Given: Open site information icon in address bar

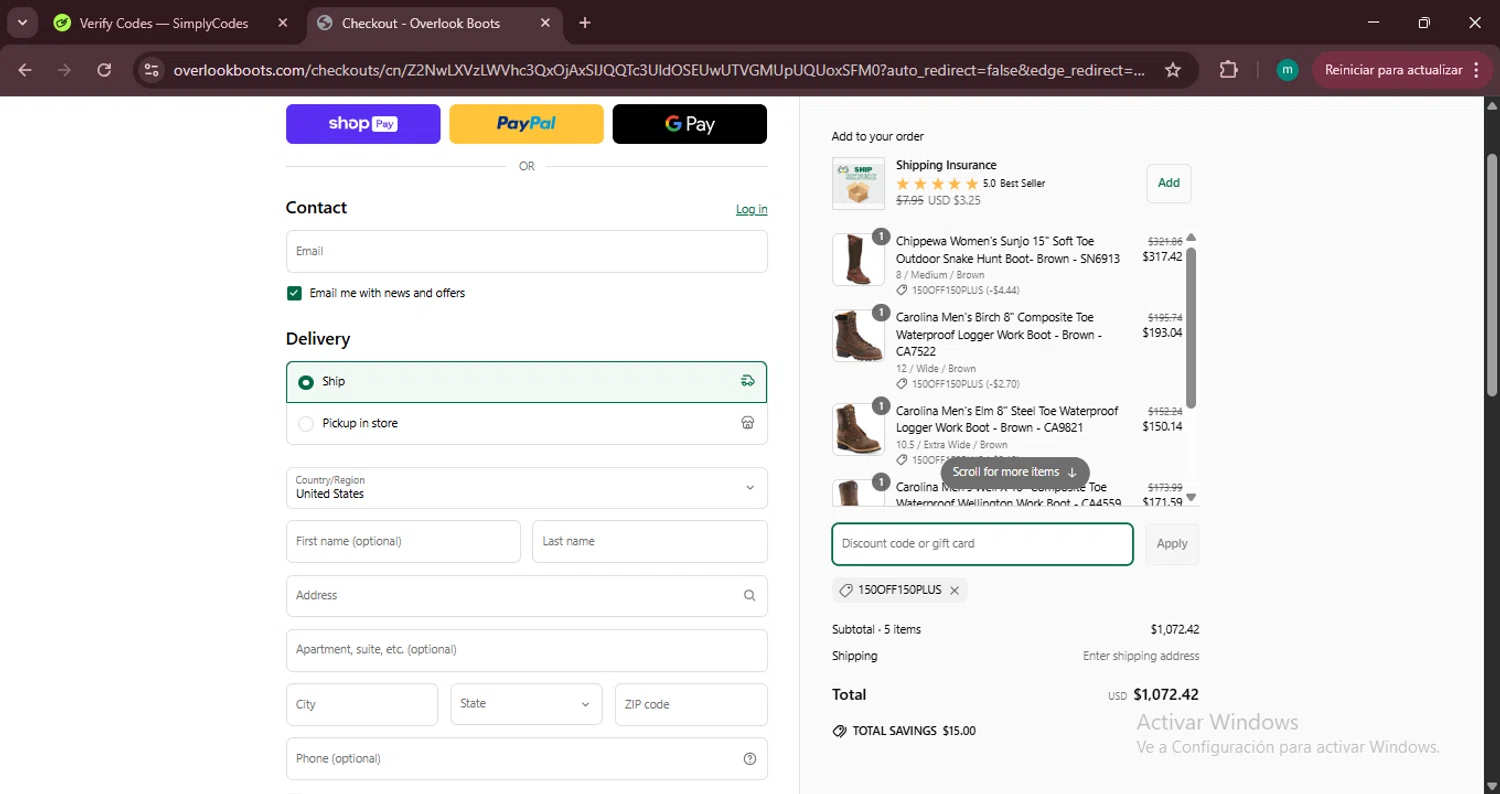Looking at the screenshot, I should [152, 70].
